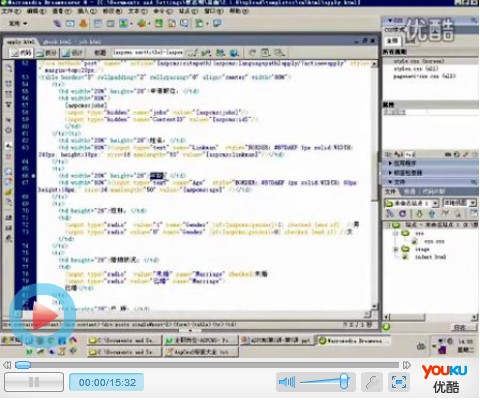Adjust the volume slider handle
Viewport: 480px width, 400px height.
pos(344,381)
